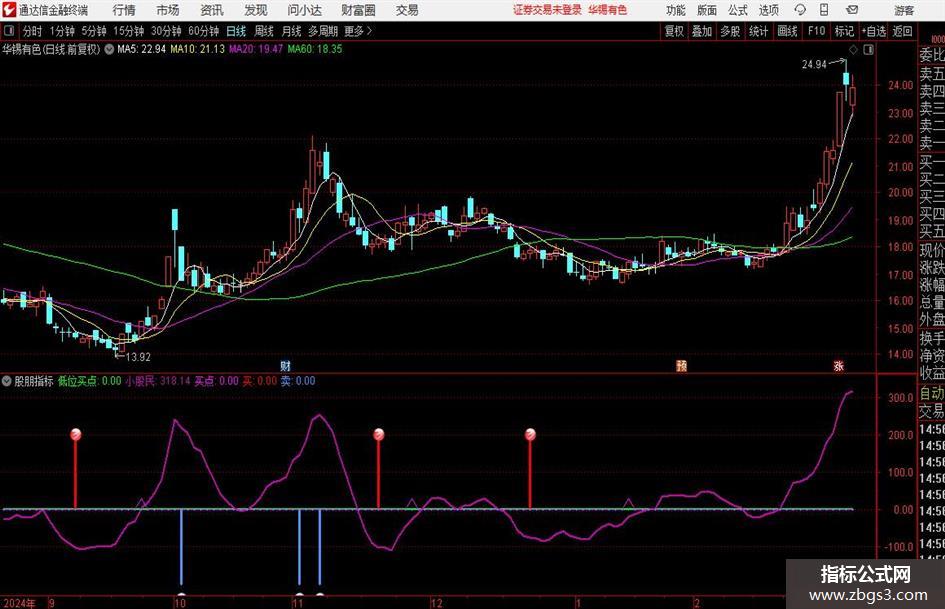Open 多周期 multi-period view

click(323, 31)
